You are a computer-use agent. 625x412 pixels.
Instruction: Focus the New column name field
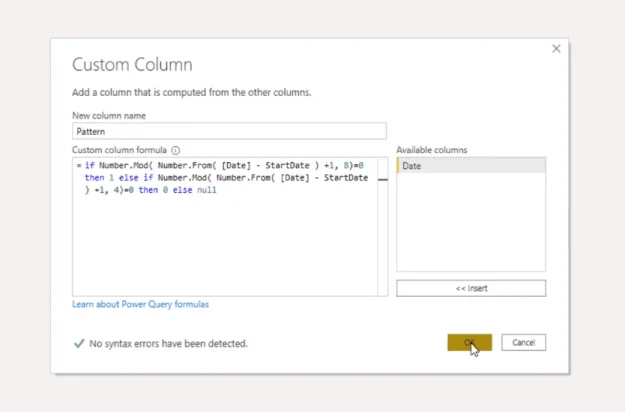pos(229,131)
